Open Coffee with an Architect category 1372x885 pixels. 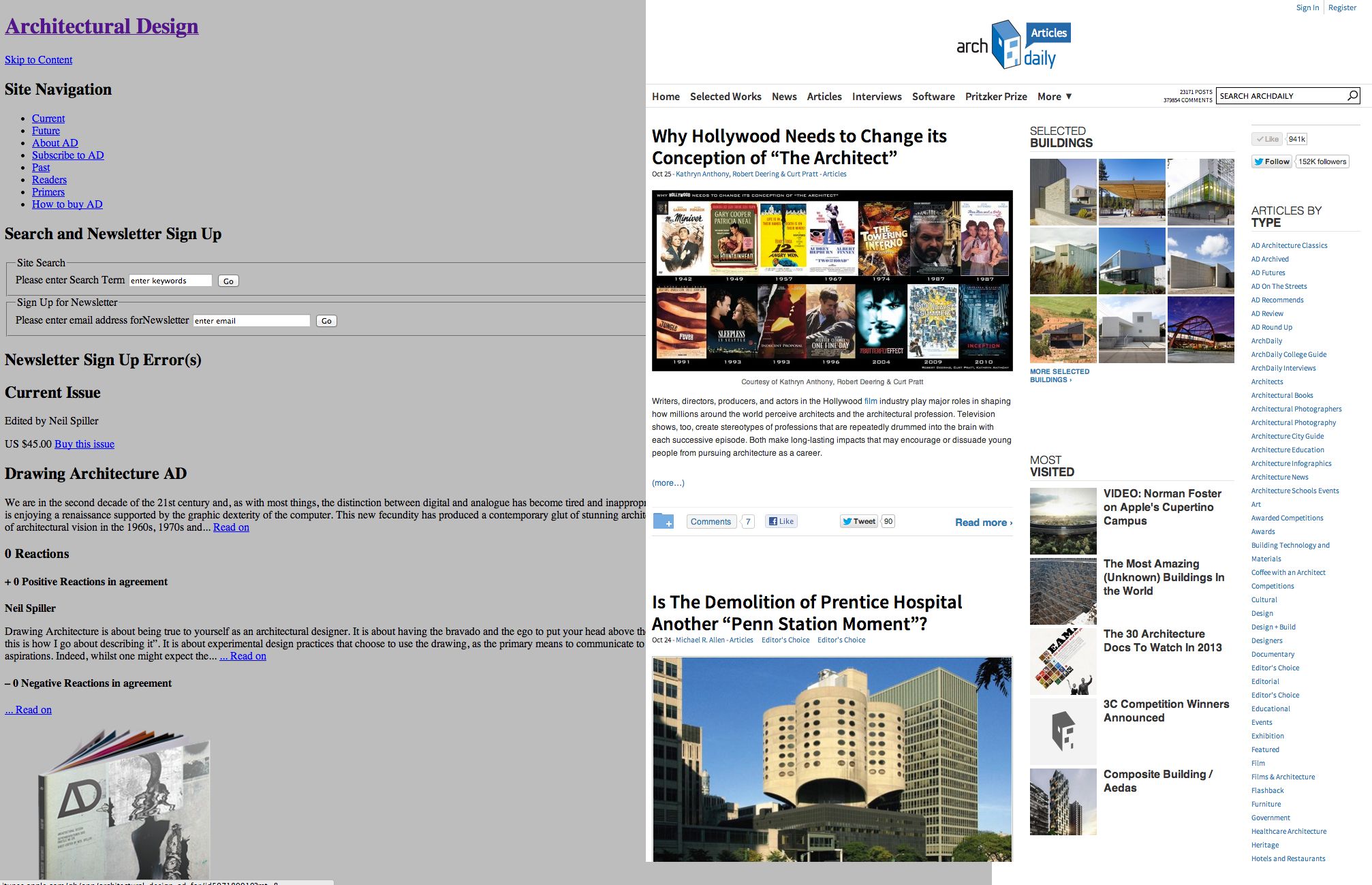point(1288,572)
